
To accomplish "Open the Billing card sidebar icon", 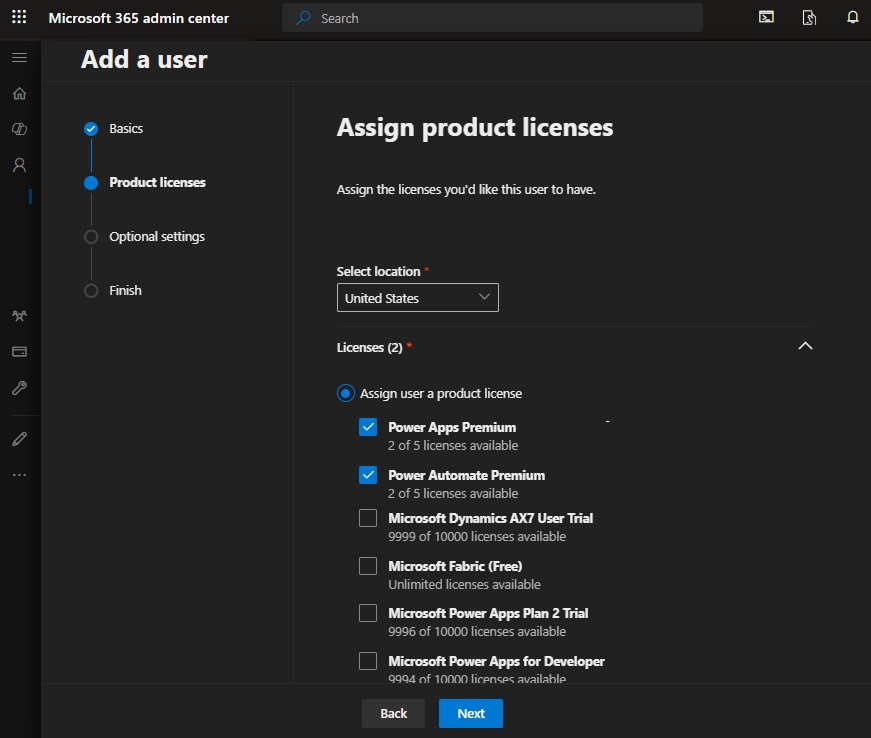I will 19,352.
